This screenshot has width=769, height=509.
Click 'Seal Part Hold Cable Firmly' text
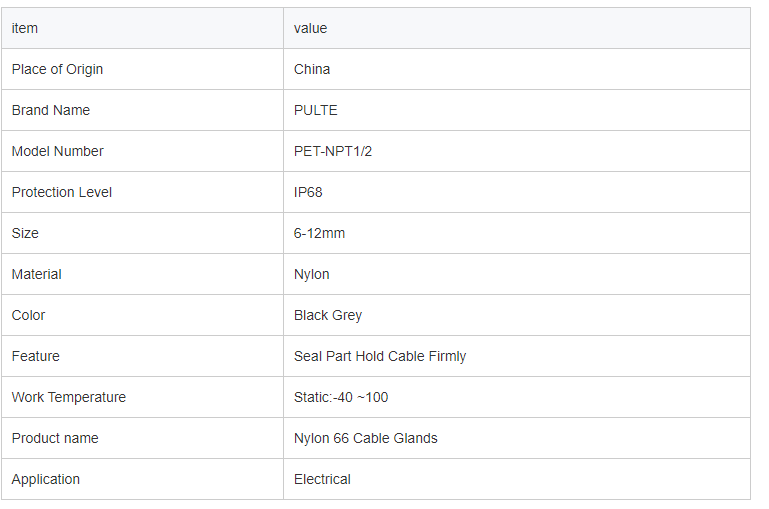[x=380, y=356]
